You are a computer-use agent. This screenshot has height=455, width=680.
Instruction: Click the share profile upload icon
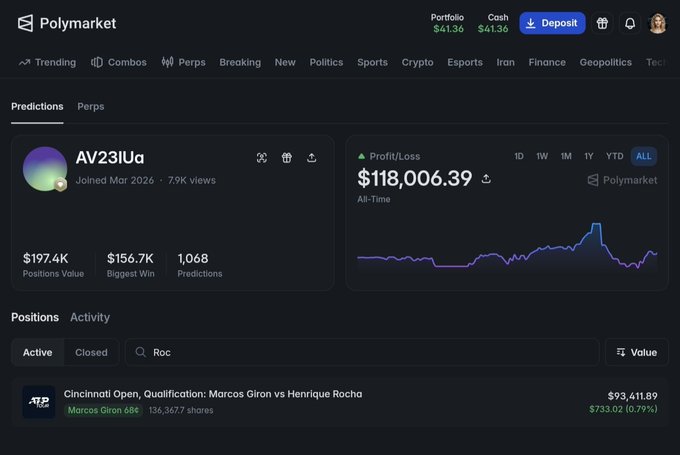pos(311,158)
